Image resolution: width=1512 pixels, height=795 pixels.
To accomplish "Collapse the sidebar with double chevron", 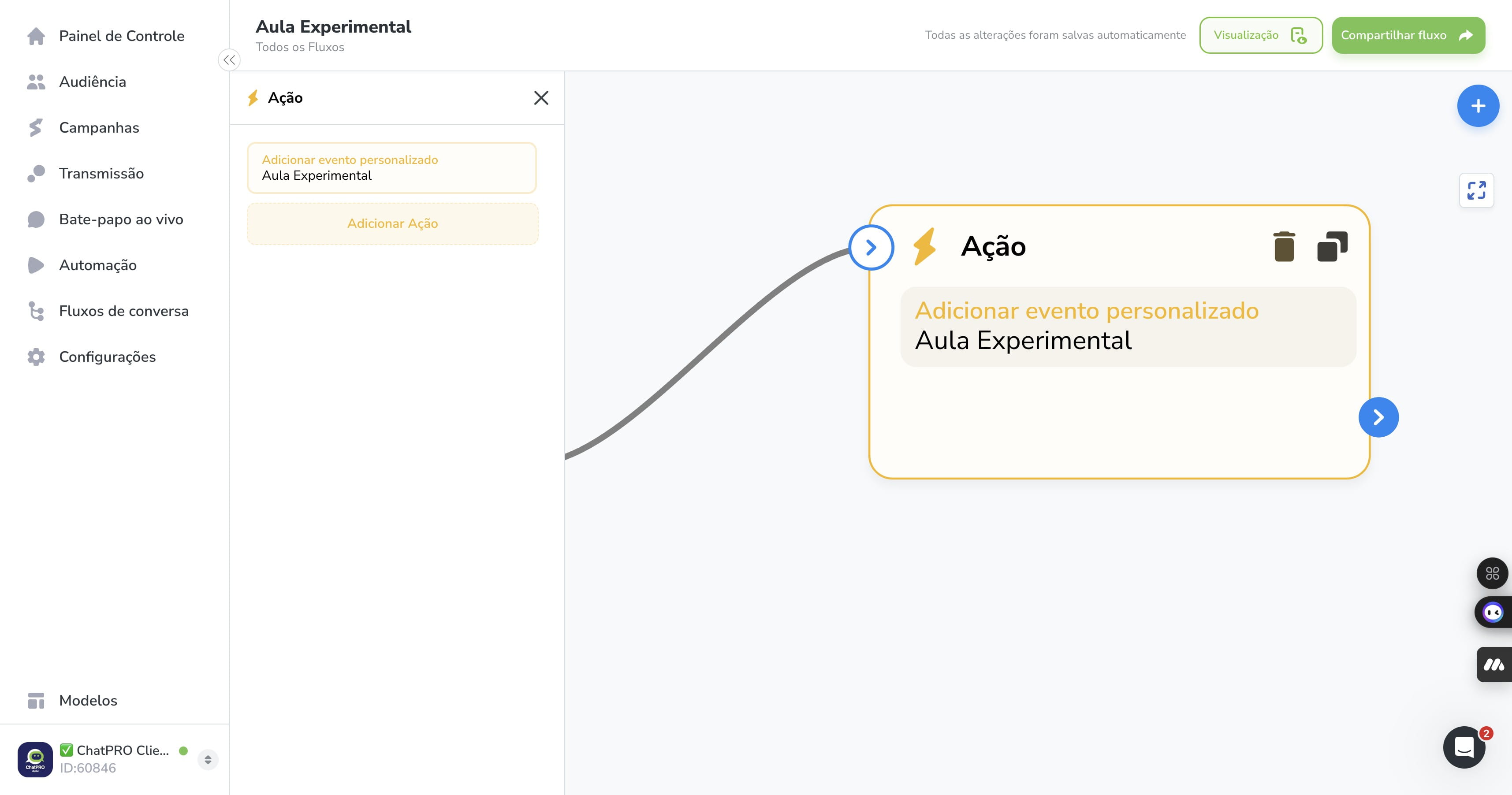I will (229, 60).
